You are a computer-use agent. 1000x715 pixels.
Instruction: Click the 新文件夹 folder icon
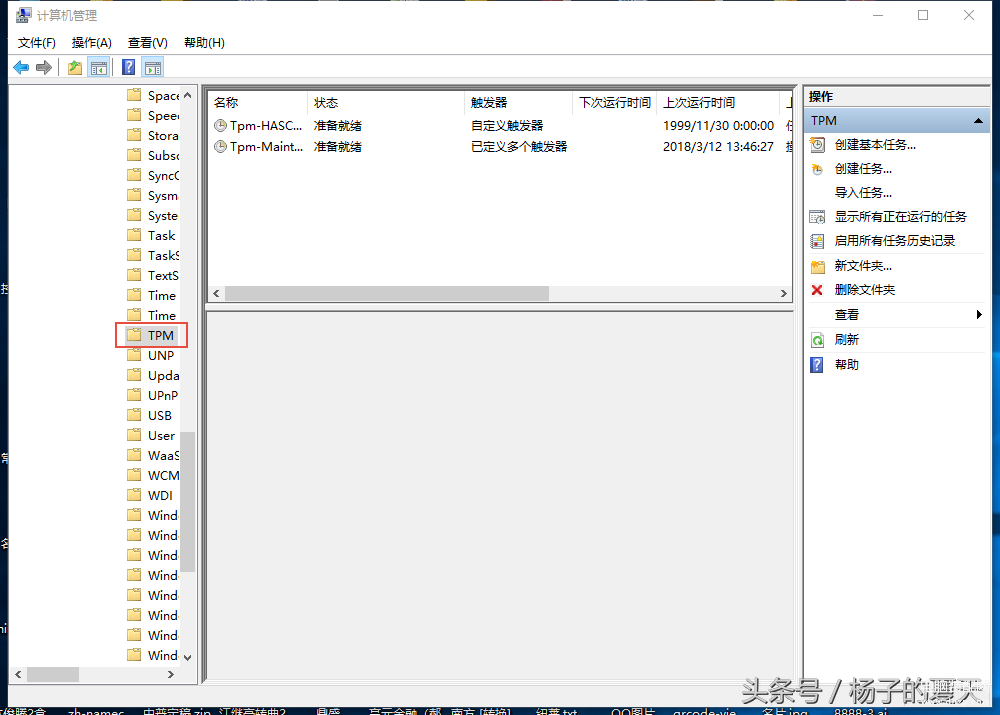[817, 266]
